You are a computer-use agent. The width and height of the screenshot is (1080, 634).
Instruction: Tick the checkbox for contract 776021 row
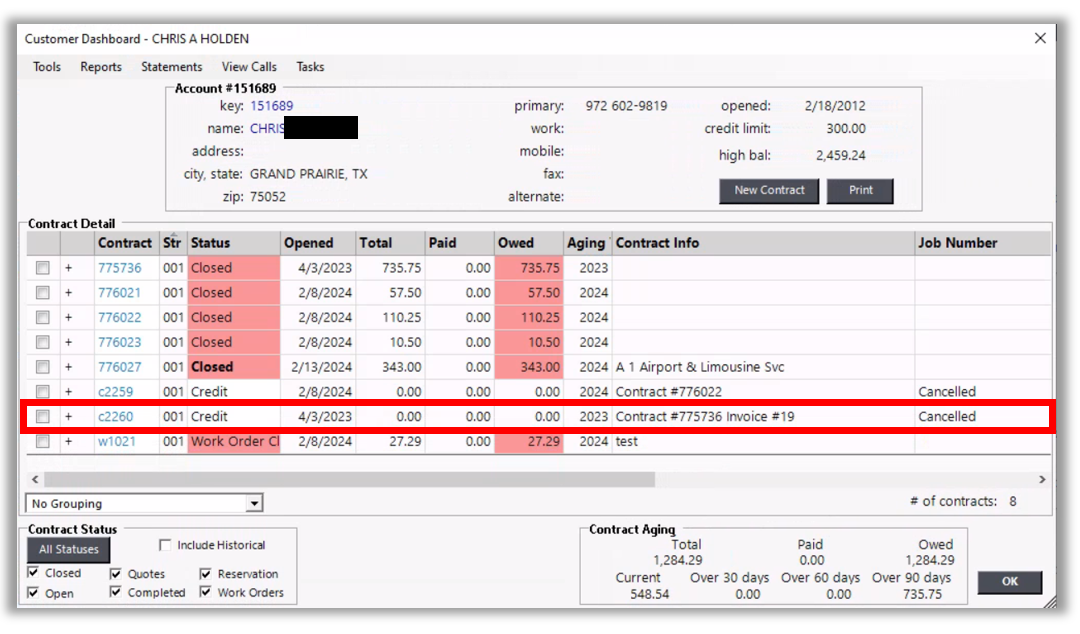pyautogui.click(x=43, y=293)
